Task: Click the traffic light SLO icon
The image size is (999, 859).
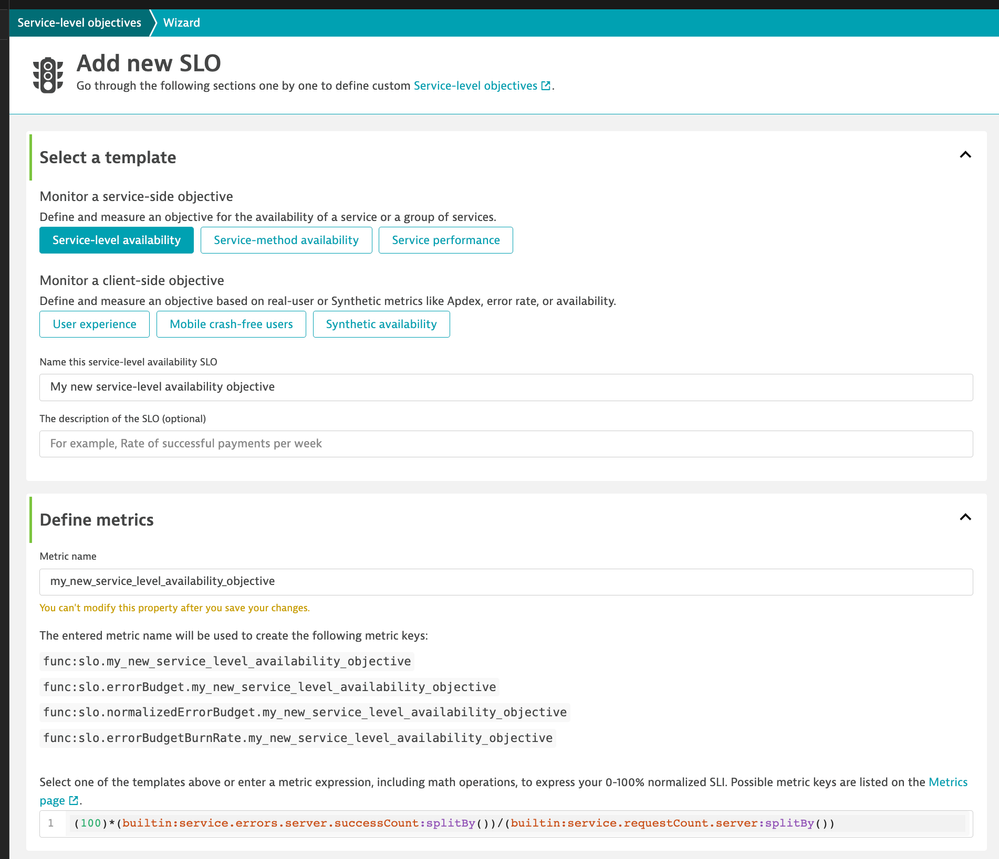Action: pos(48,75)
